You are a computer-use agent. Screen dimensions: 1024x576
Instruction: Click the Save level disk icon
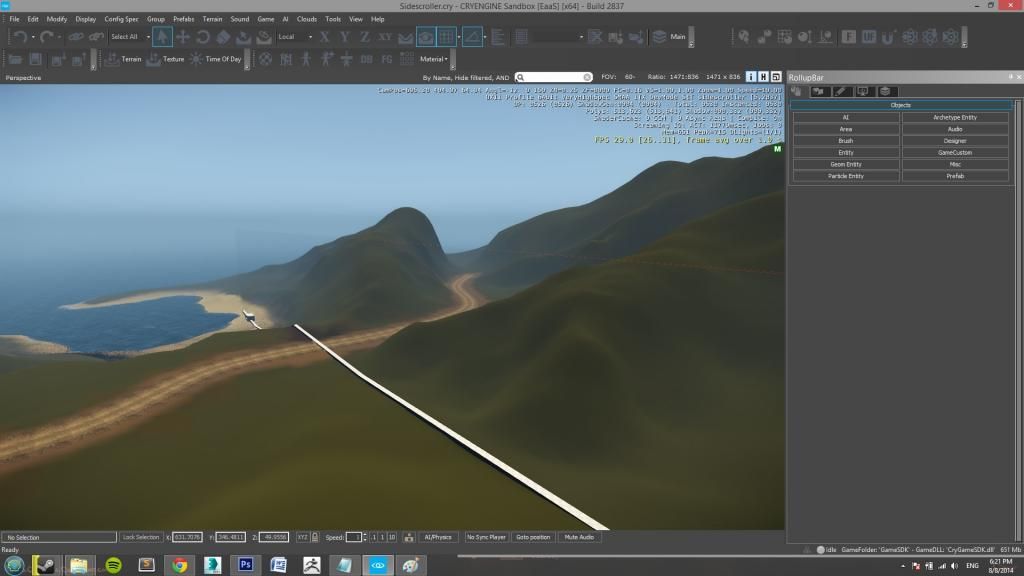35,59
